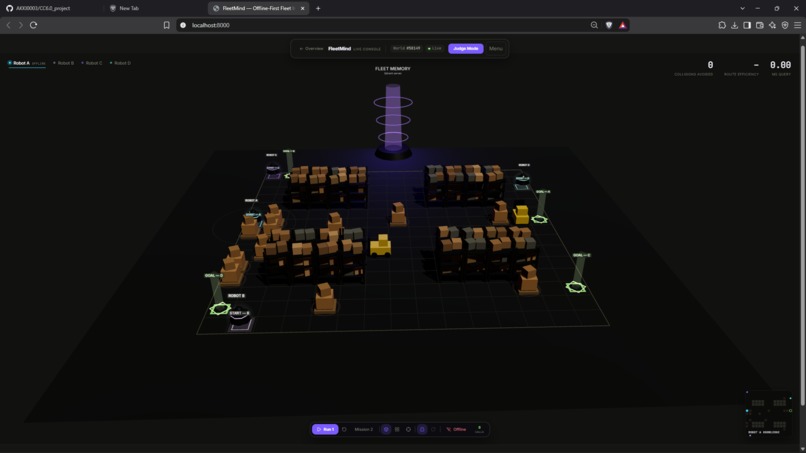Click the green Goal C marker ring
This screenshot has height=453, width=806.
pyautogui.click(x=576, y=287)
